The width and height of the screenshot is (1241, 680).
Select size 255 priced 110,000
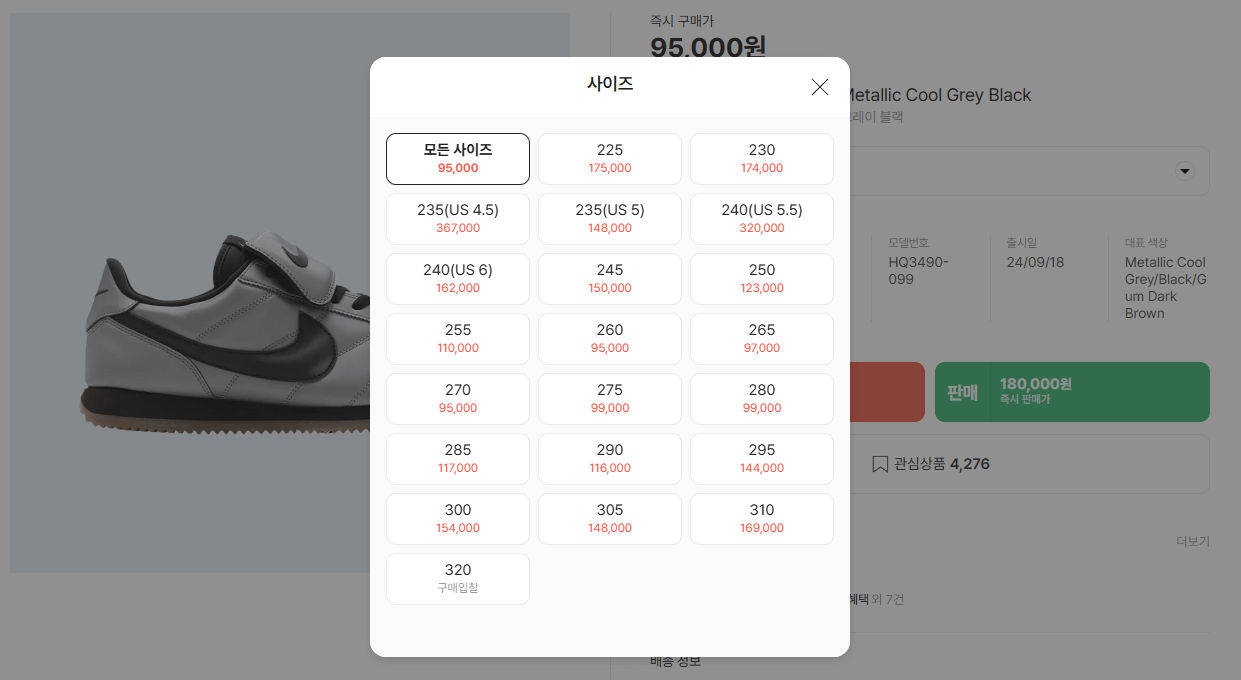pyautogui.click(x=458, y=339)
